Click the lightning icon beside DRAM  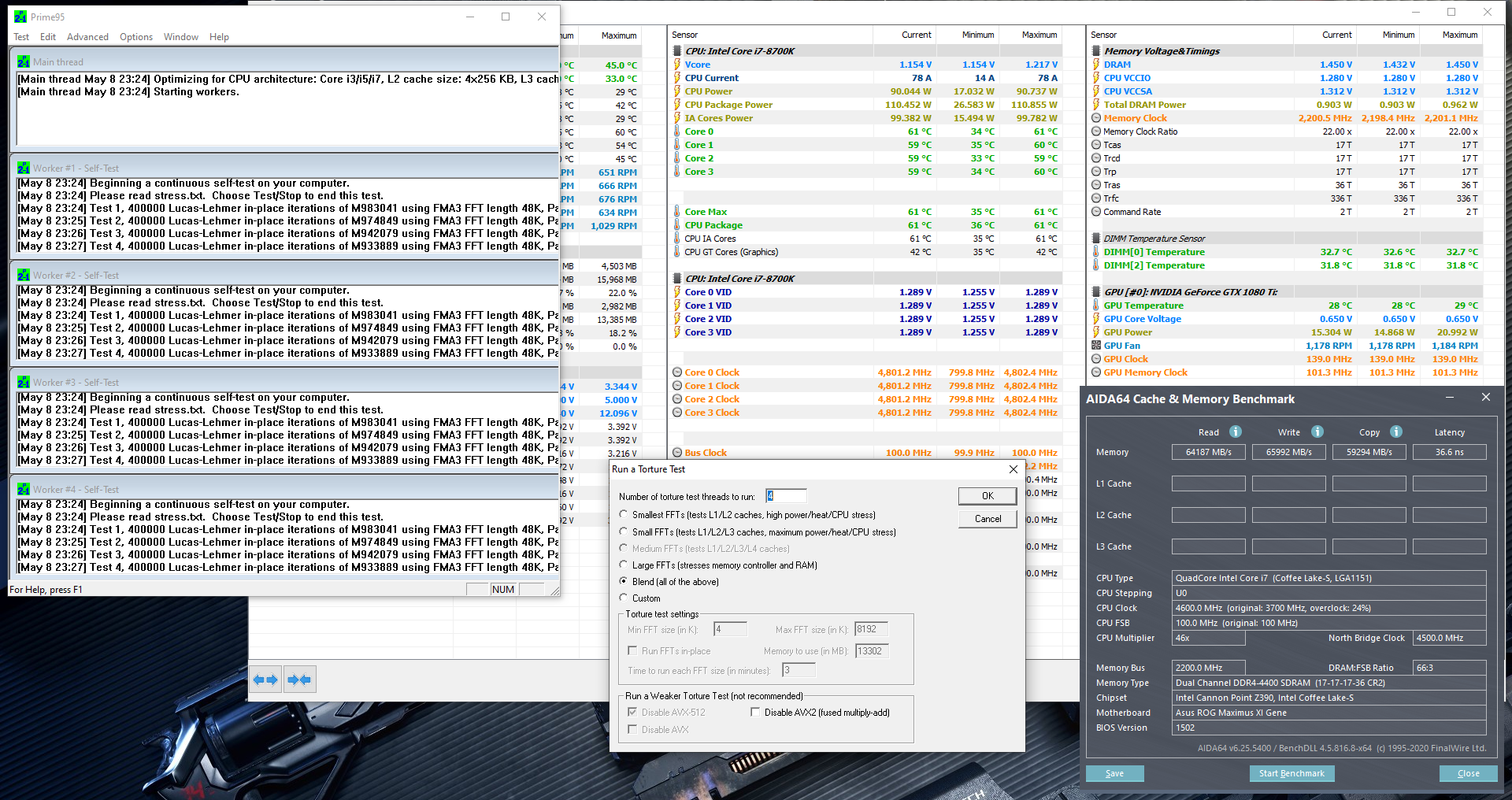(x=1096, y=65)
